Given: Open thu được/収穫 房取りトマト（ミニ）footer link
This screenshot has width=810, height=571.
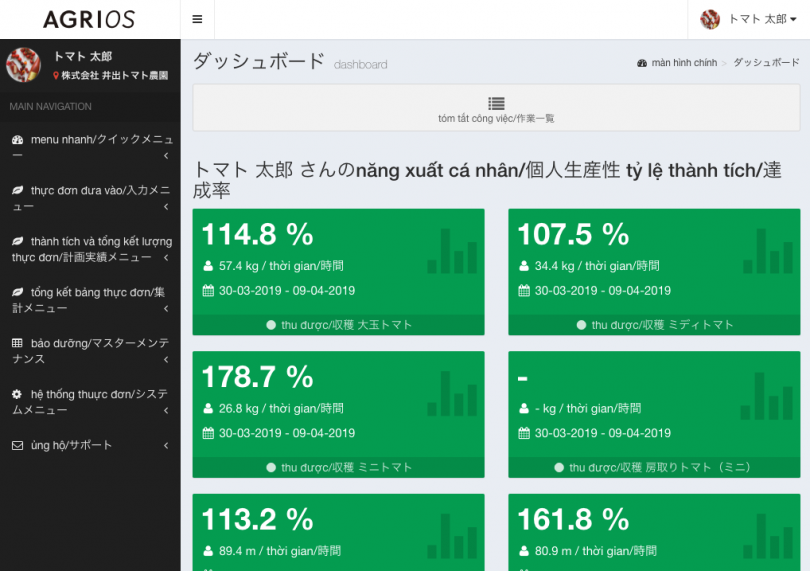Looking at the screenshot, I should click(655, 467).
